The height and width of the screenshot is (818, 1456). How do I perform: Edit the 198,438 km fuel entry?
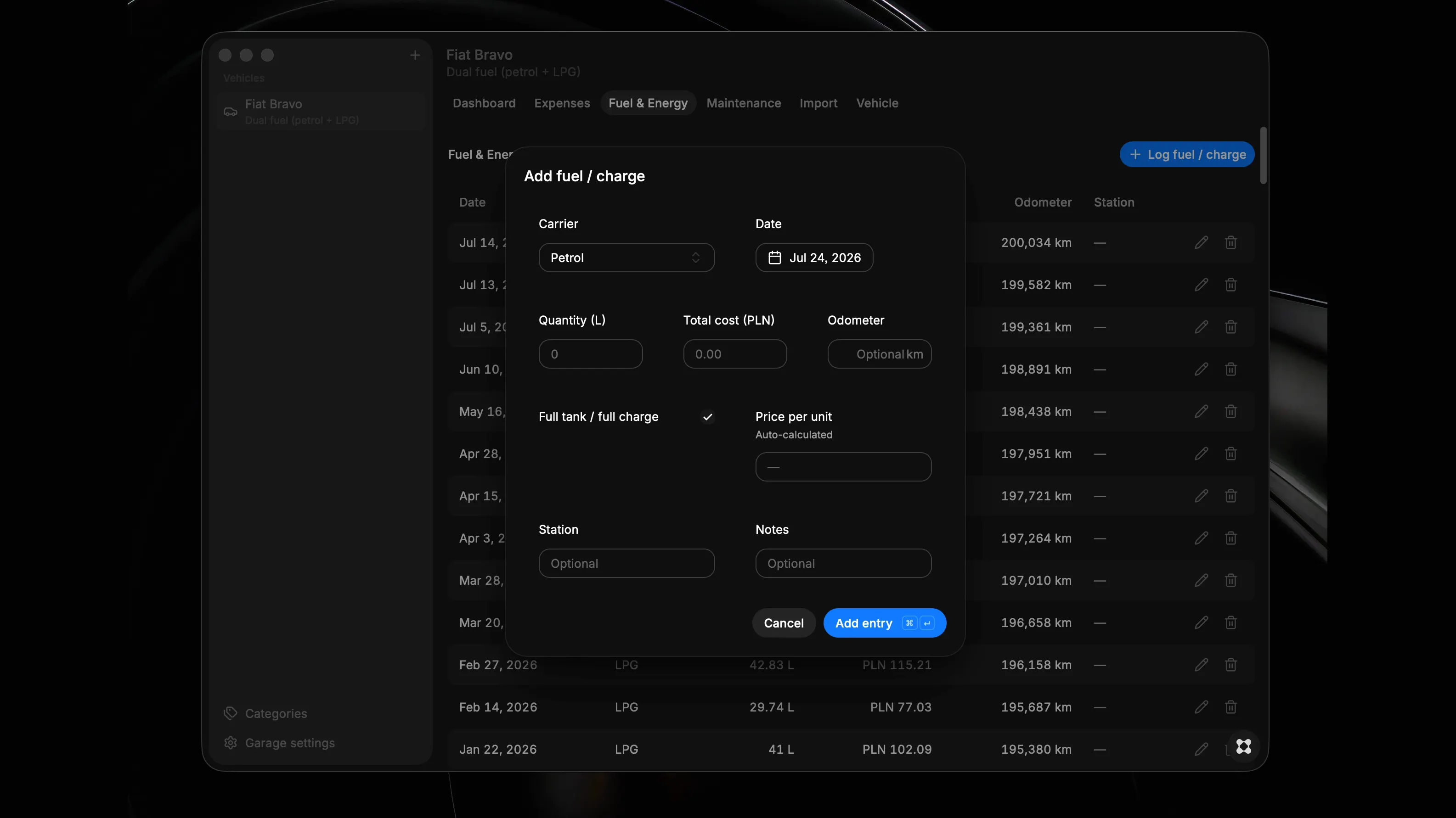pos(1201,411)
